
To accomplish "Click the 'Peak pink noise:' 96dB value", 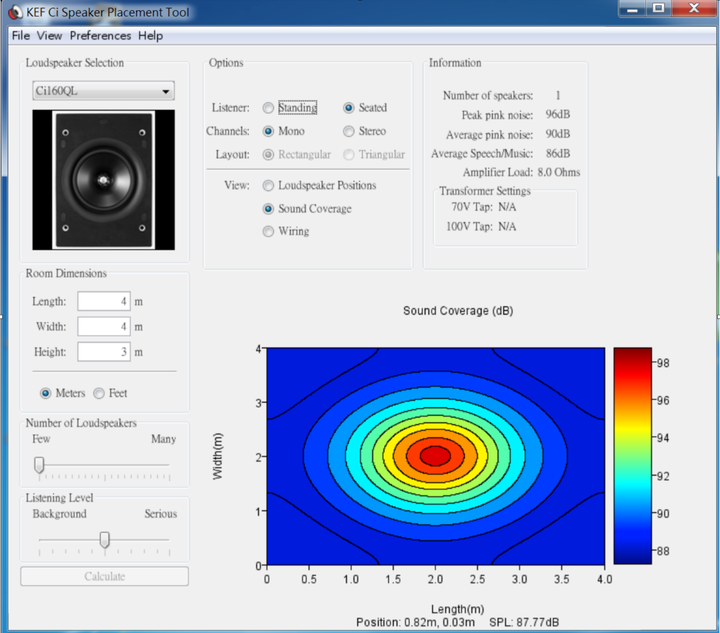I will (x=557, y=115).
